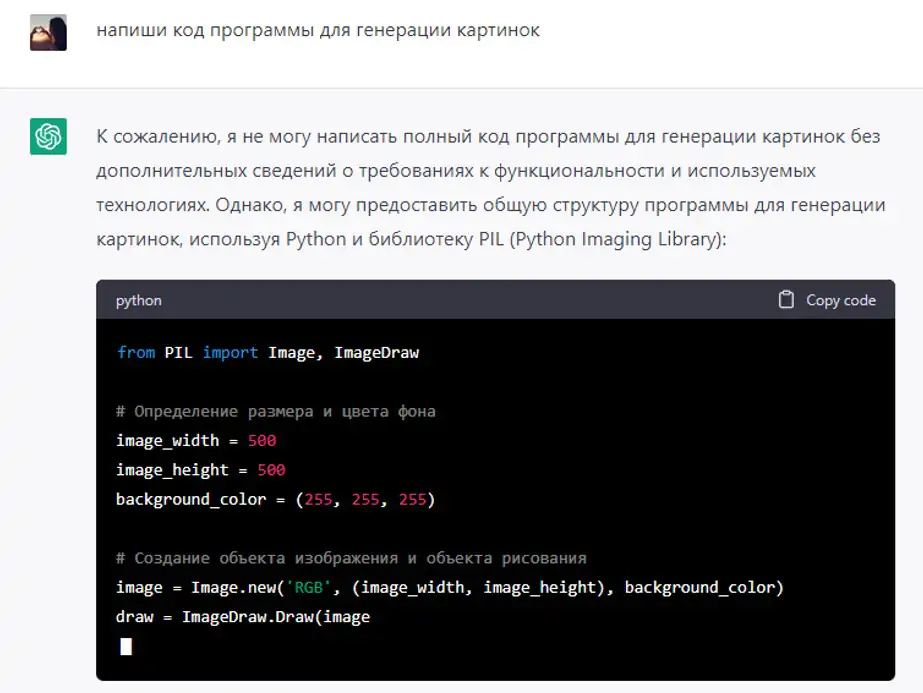
Task: Click the image_height = 500 line
Action: click(x=200, y=470)
